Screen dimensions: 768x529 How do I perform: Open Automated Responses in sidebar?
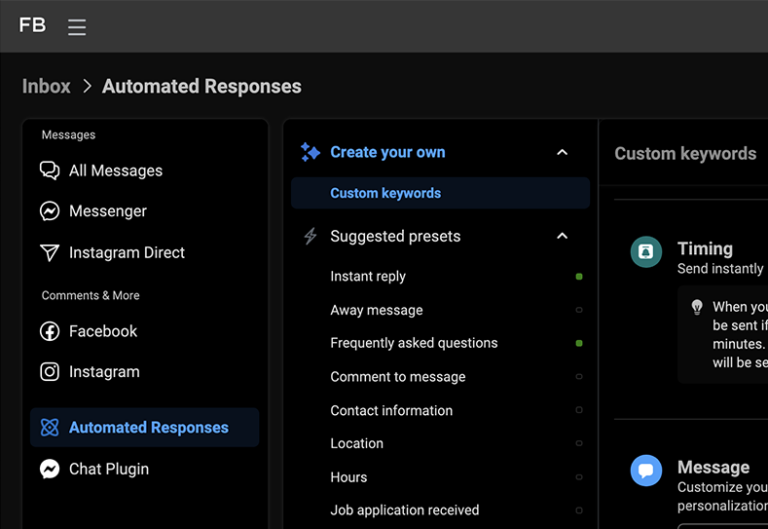(148, 428)
